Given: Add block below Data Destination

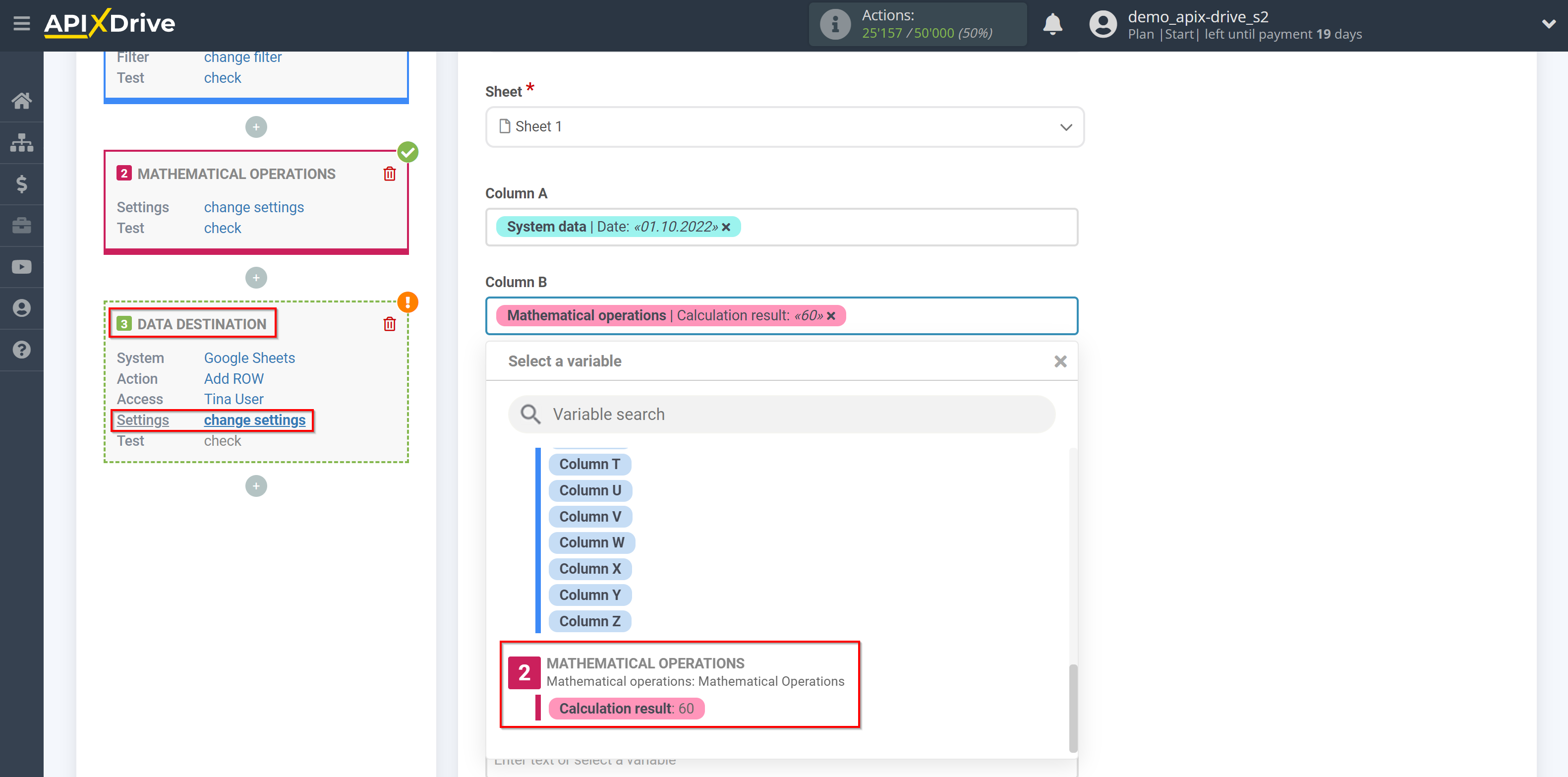Looking at the screenshot, I should pos(256,486).
